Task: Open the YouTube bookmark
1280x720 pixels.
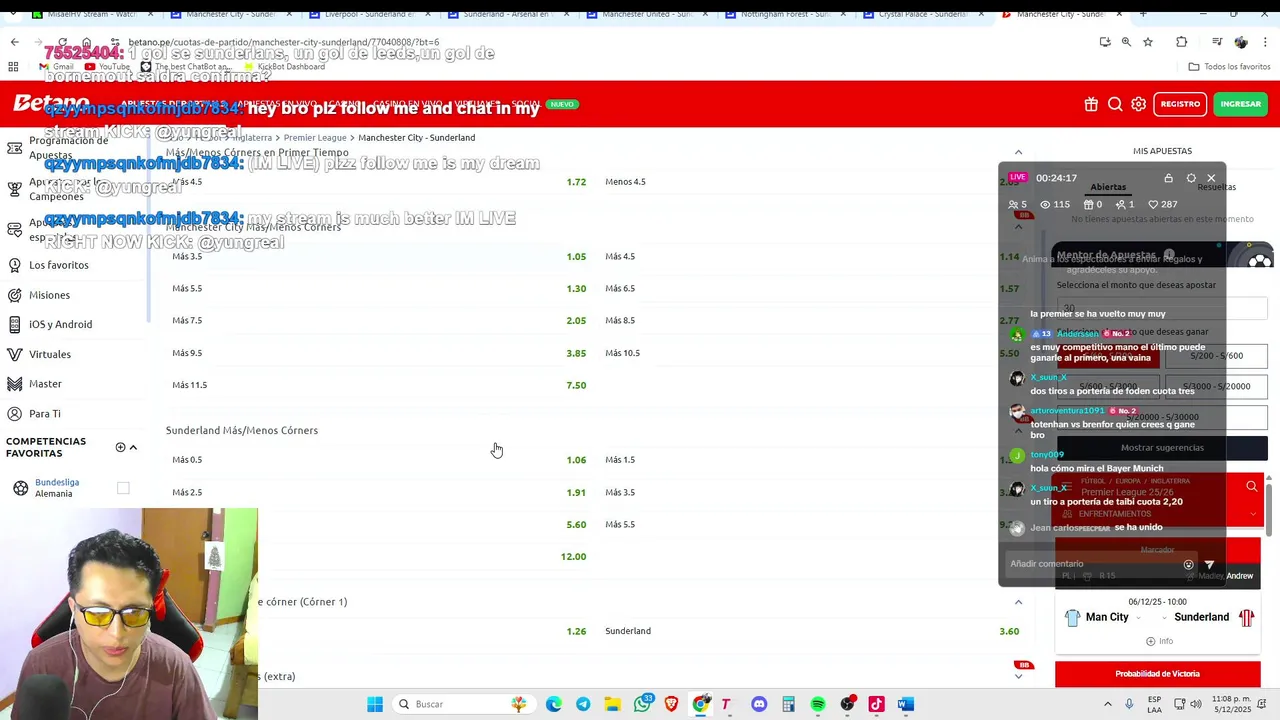Action: click(x=107, y=67)
